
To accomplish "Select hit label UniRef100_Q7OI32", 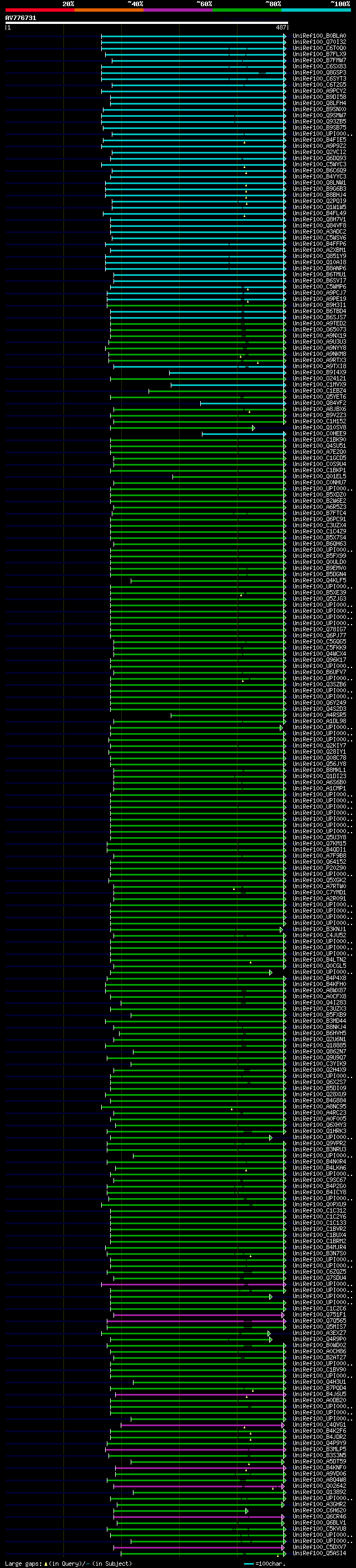I will tap(319, 42).
